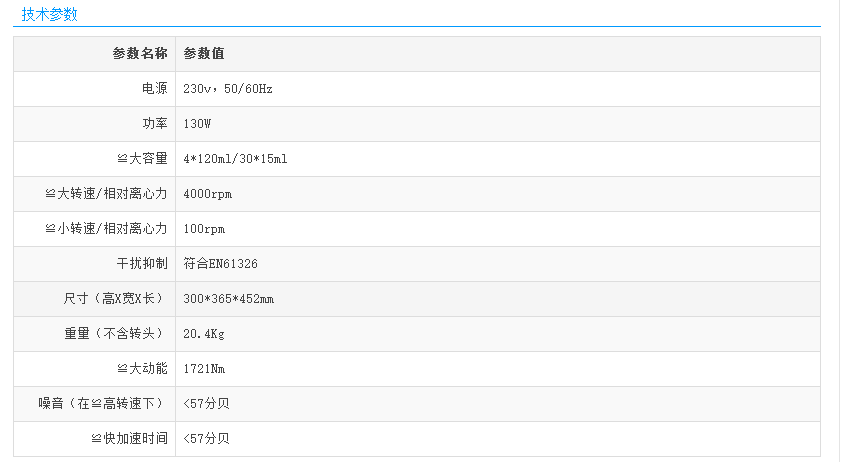Click the 1721Nm value cell

pos(204,369)
